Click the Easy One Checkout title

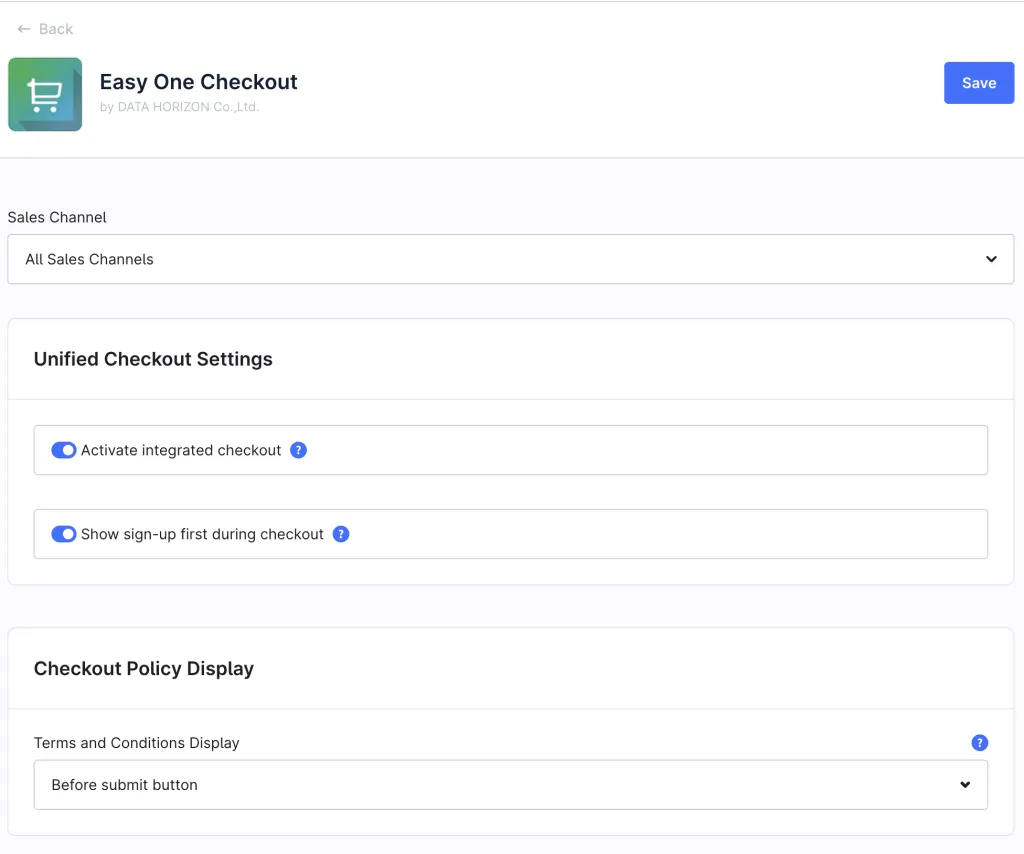click(199, 82)
